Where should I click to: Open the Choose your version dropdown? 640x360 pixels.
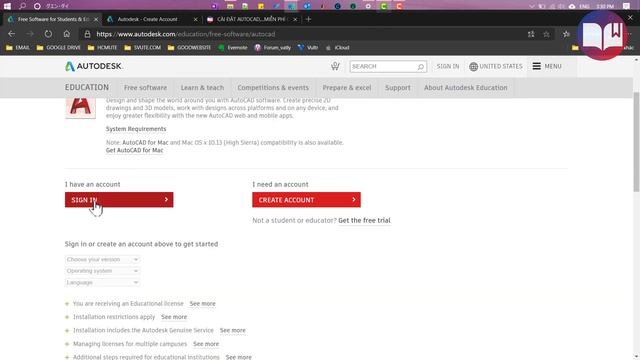point(102,260)
